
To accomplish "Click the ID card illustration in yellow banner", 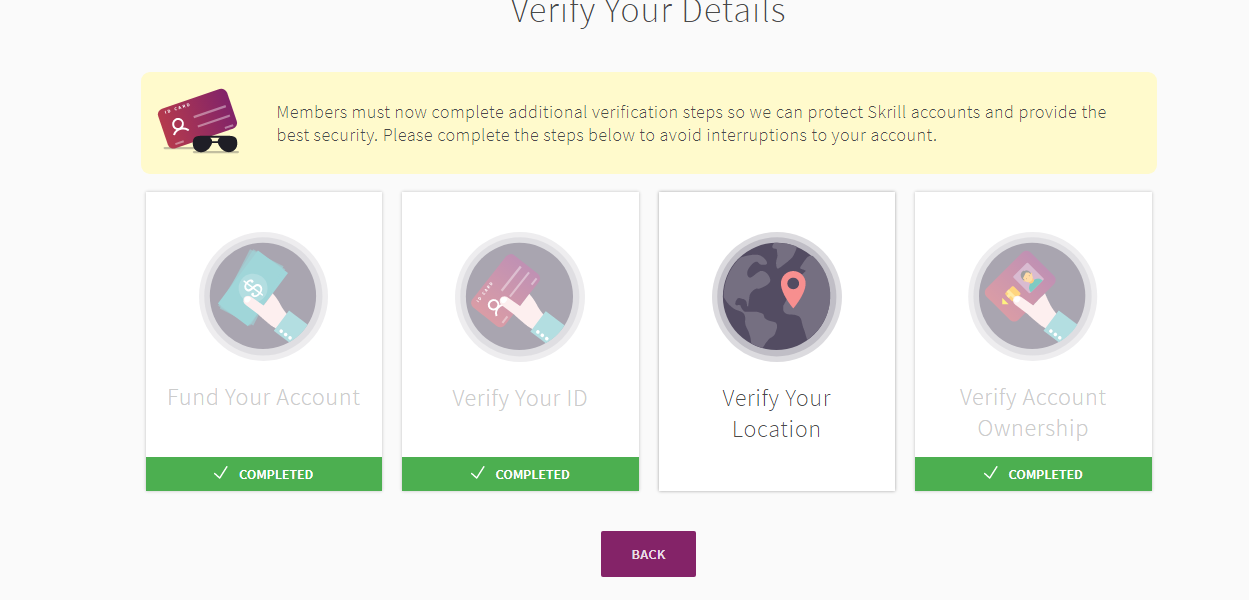I will [x=197, y=117].
